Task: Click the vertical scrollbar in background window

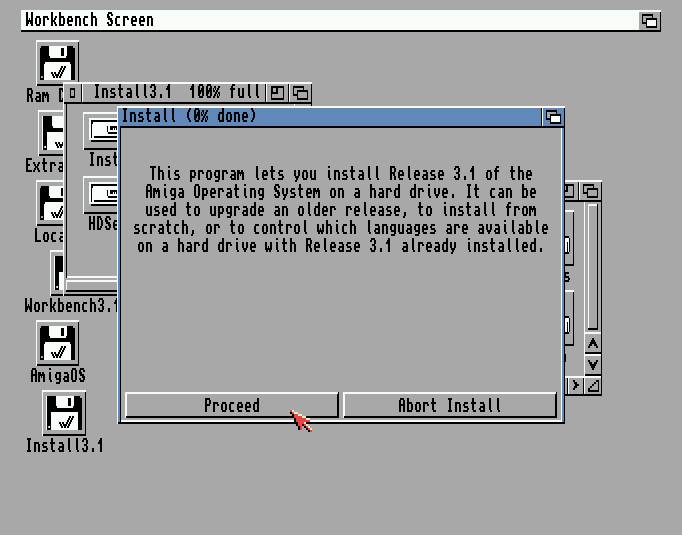Action: pos(593,265)
